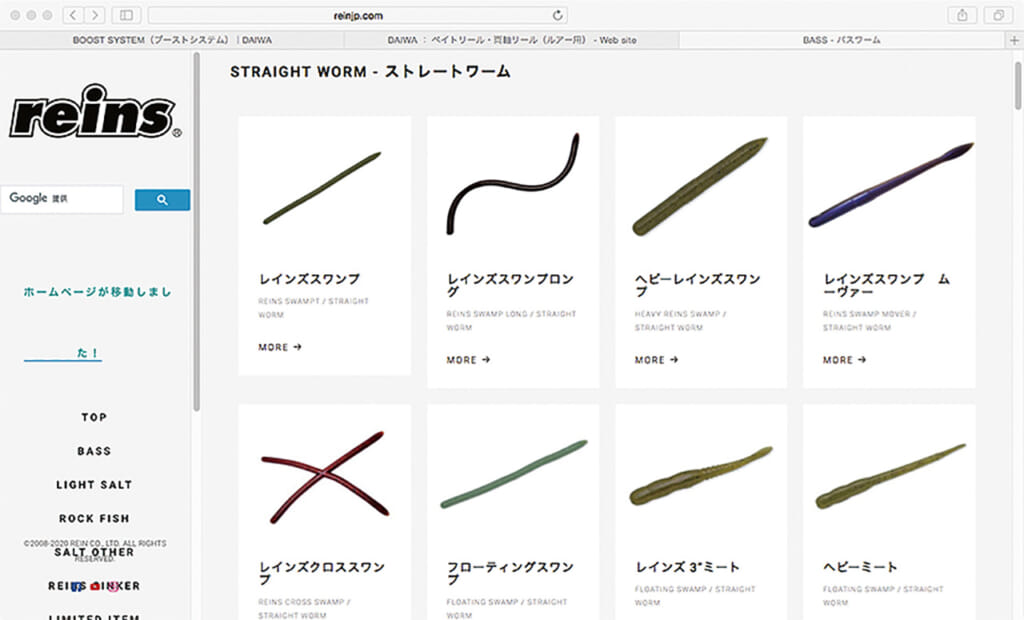Screen dimensions: 1024x620
Task: Click the レインズスワンプロング product title
Action: pos(510,286)
